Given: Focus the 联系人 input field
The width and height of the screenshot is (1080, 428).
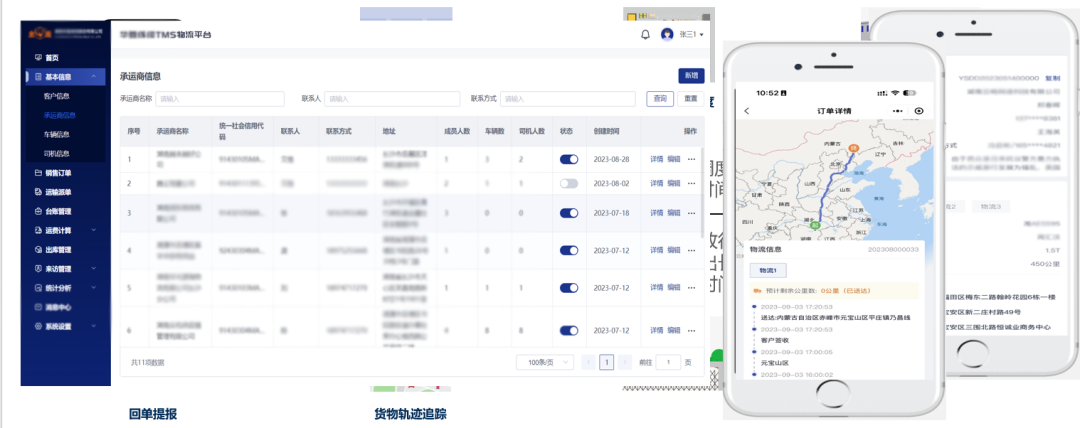Looking at the screenshot, I should point(392,99).
